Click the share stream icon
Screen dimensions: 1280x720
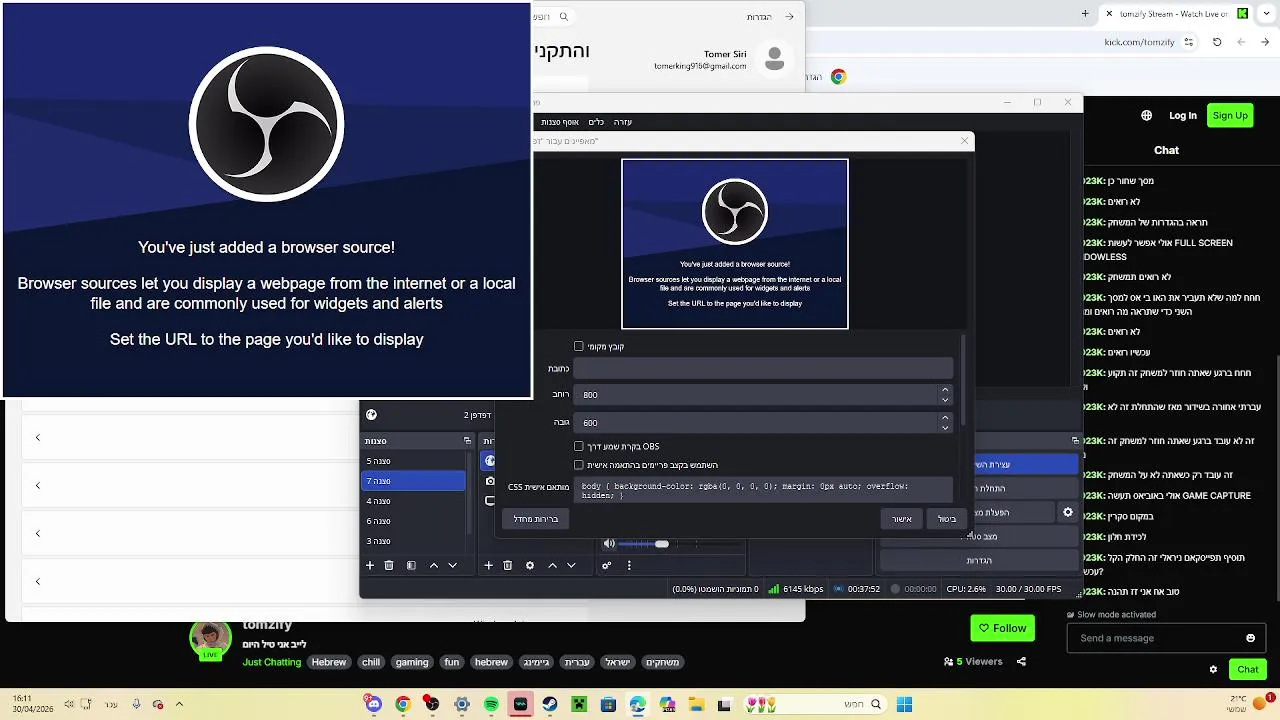(1021, 661)
